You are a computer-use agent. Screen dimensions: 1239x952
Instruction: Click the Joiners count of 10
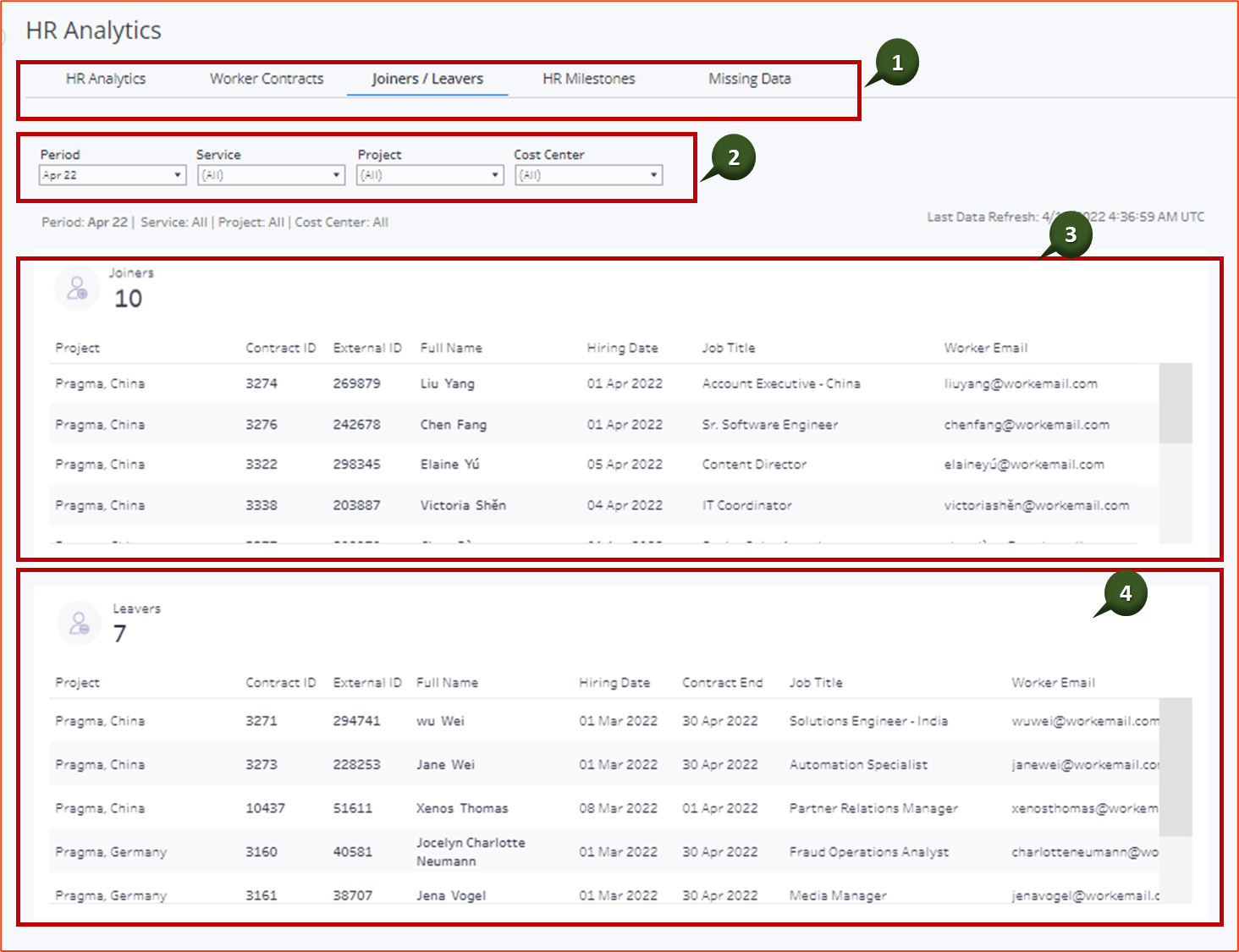coord(128,299)
